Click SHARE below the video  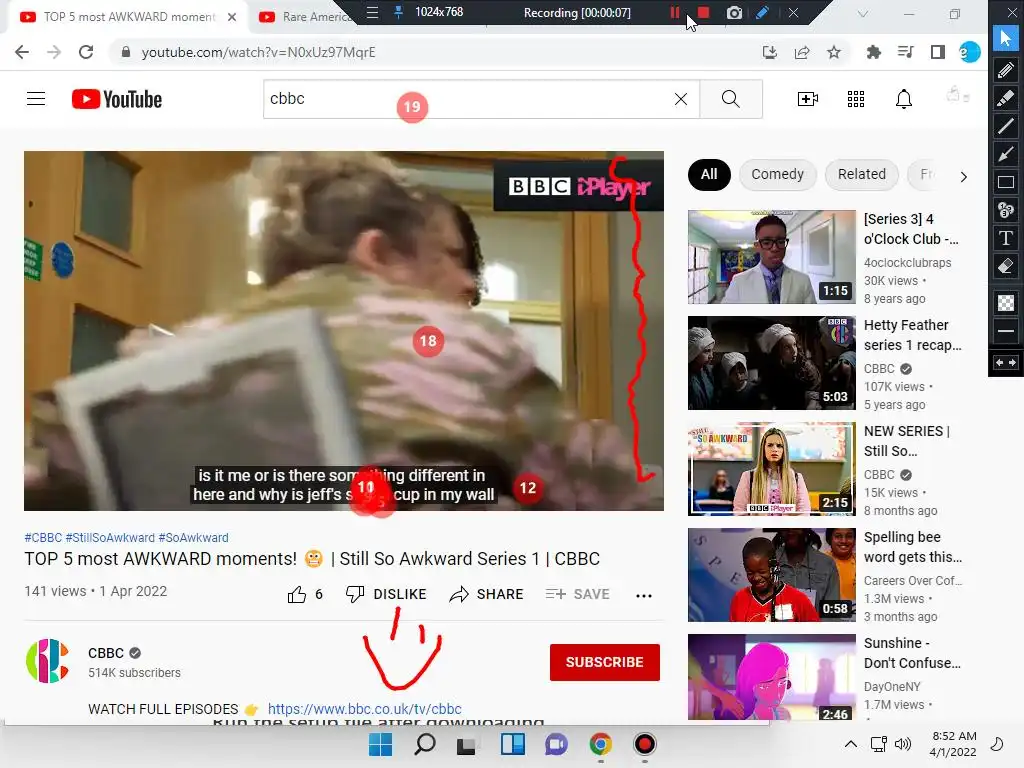[x=487, y=594]
